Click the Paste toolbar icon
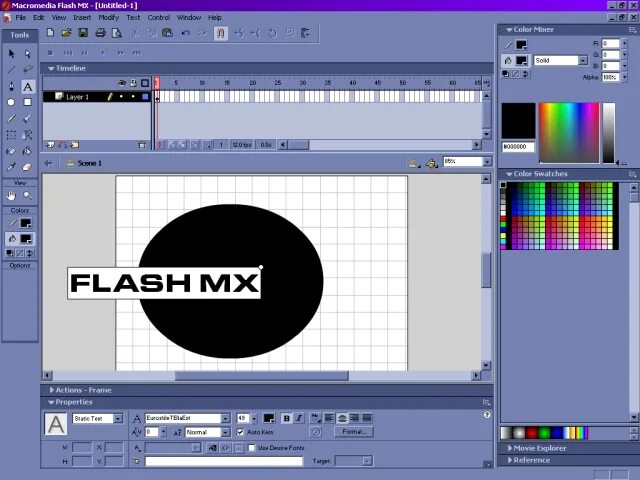 (x=167, y=33)
